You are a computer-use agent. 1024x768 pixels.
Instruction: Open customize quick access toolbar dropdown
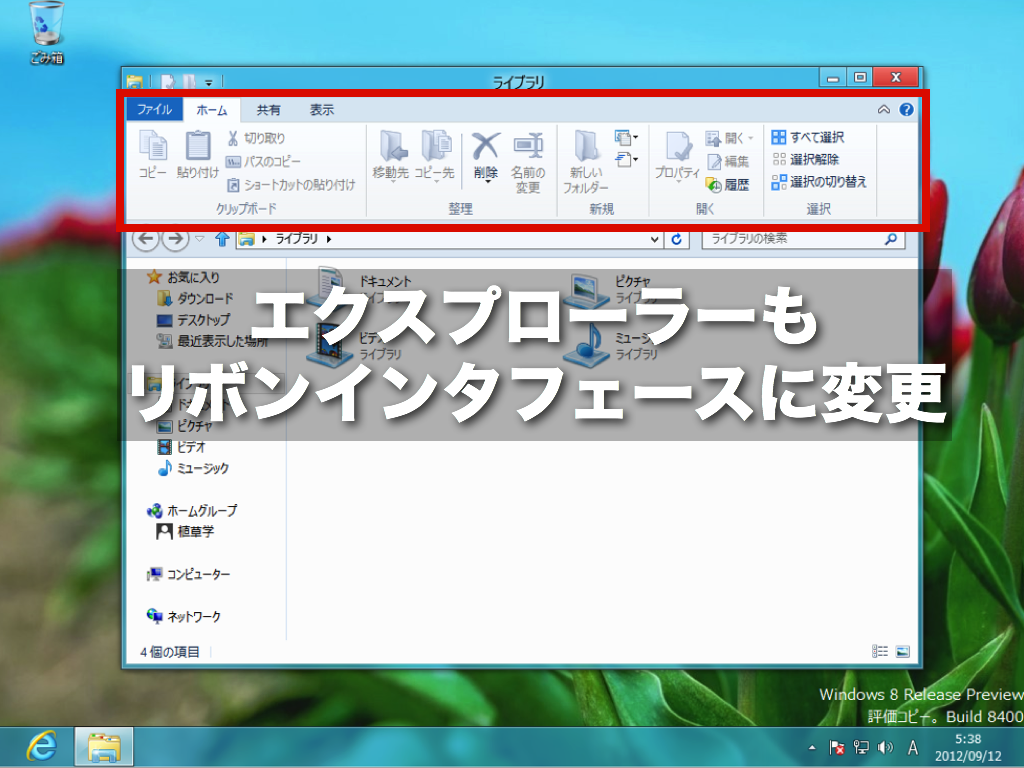coord(208,82)
